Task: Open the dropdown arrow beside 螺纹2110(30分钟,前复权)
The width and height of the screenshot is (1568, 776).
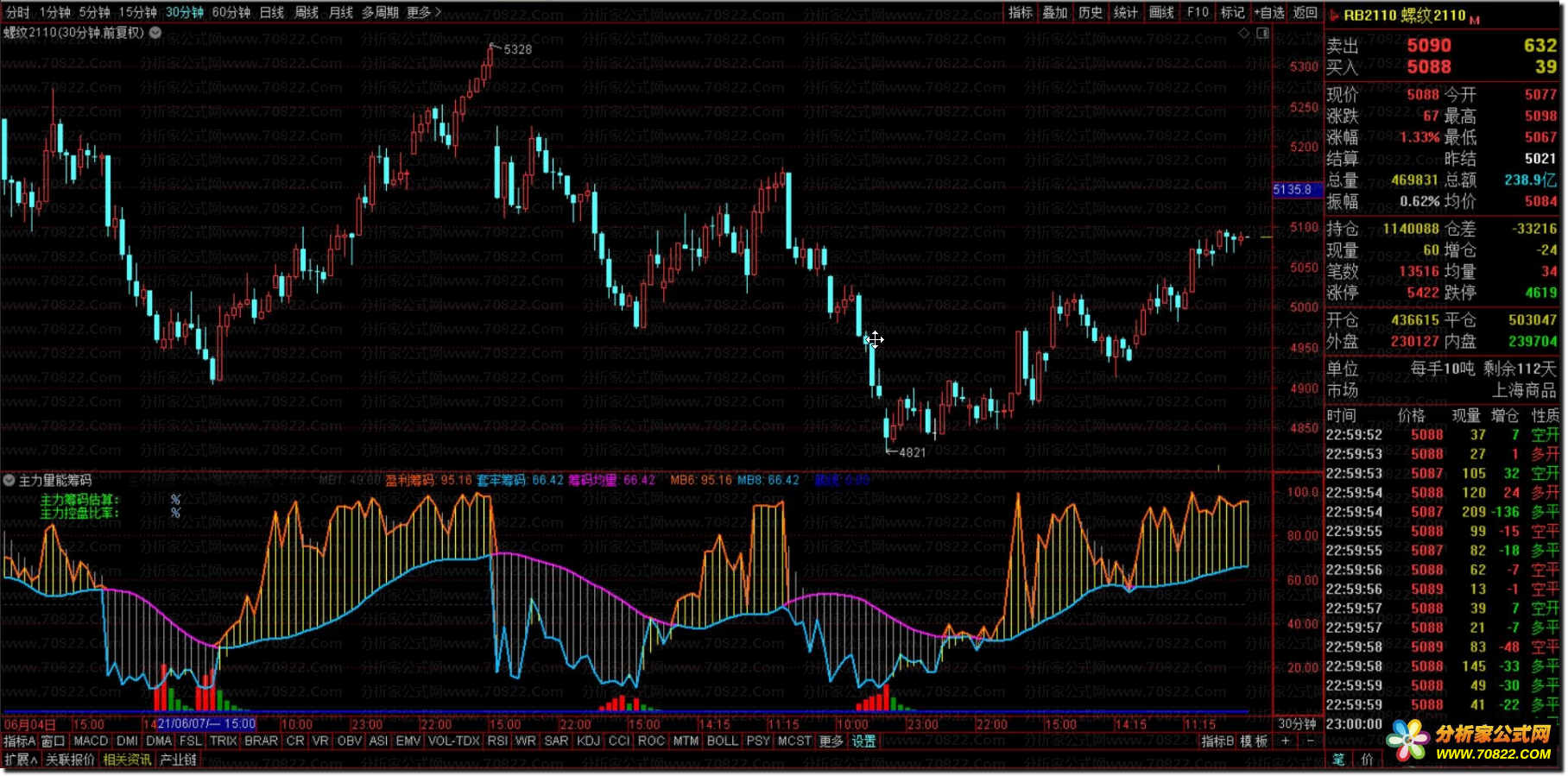Action: pyautogui.click(x=155, y=33)
